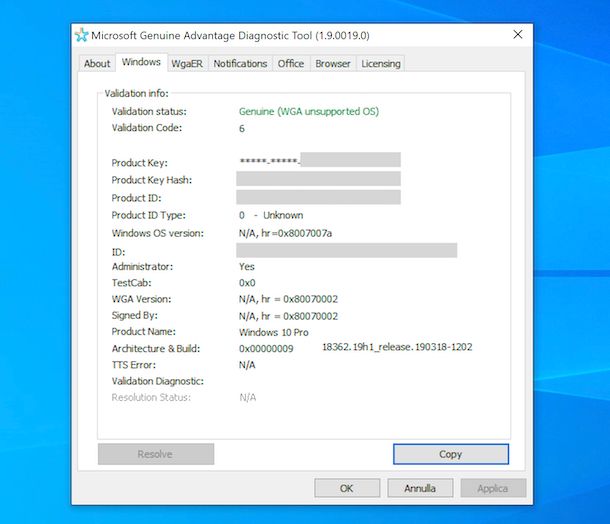Click the 'Product Key:' label
This screenshot has width=610, height=524.
[x=139, y=163]
